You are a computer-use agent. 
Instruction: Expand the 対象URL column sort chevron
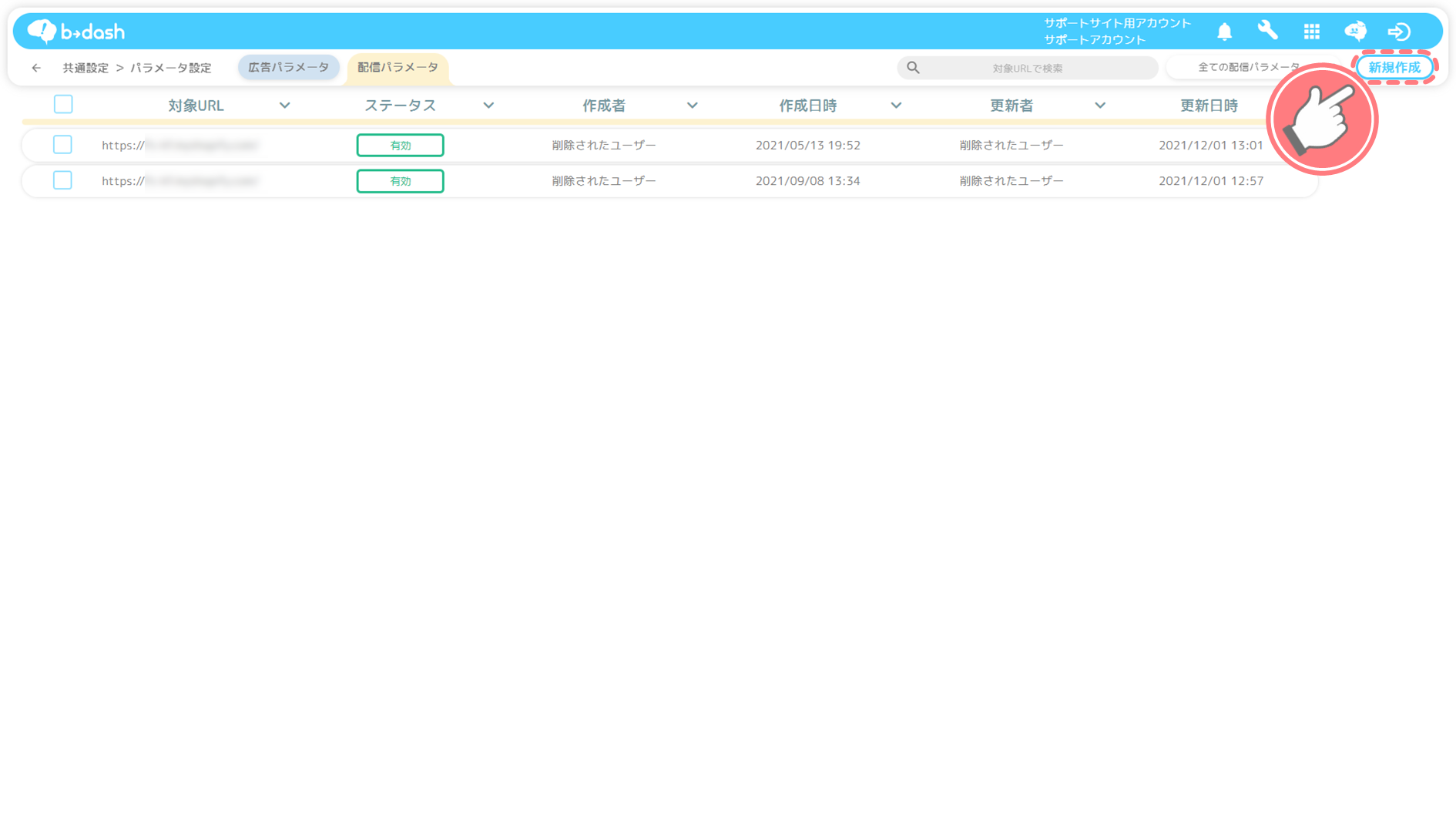284,106
